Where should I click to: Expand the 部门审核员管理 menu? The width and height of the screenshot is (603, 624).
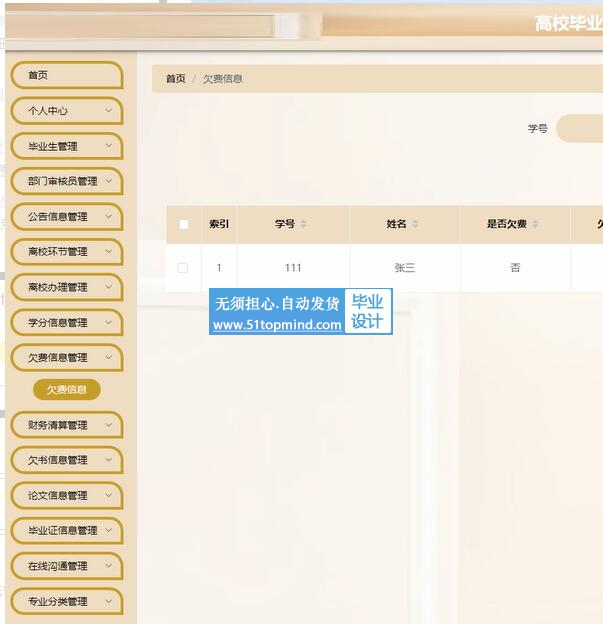coord(65,181)
